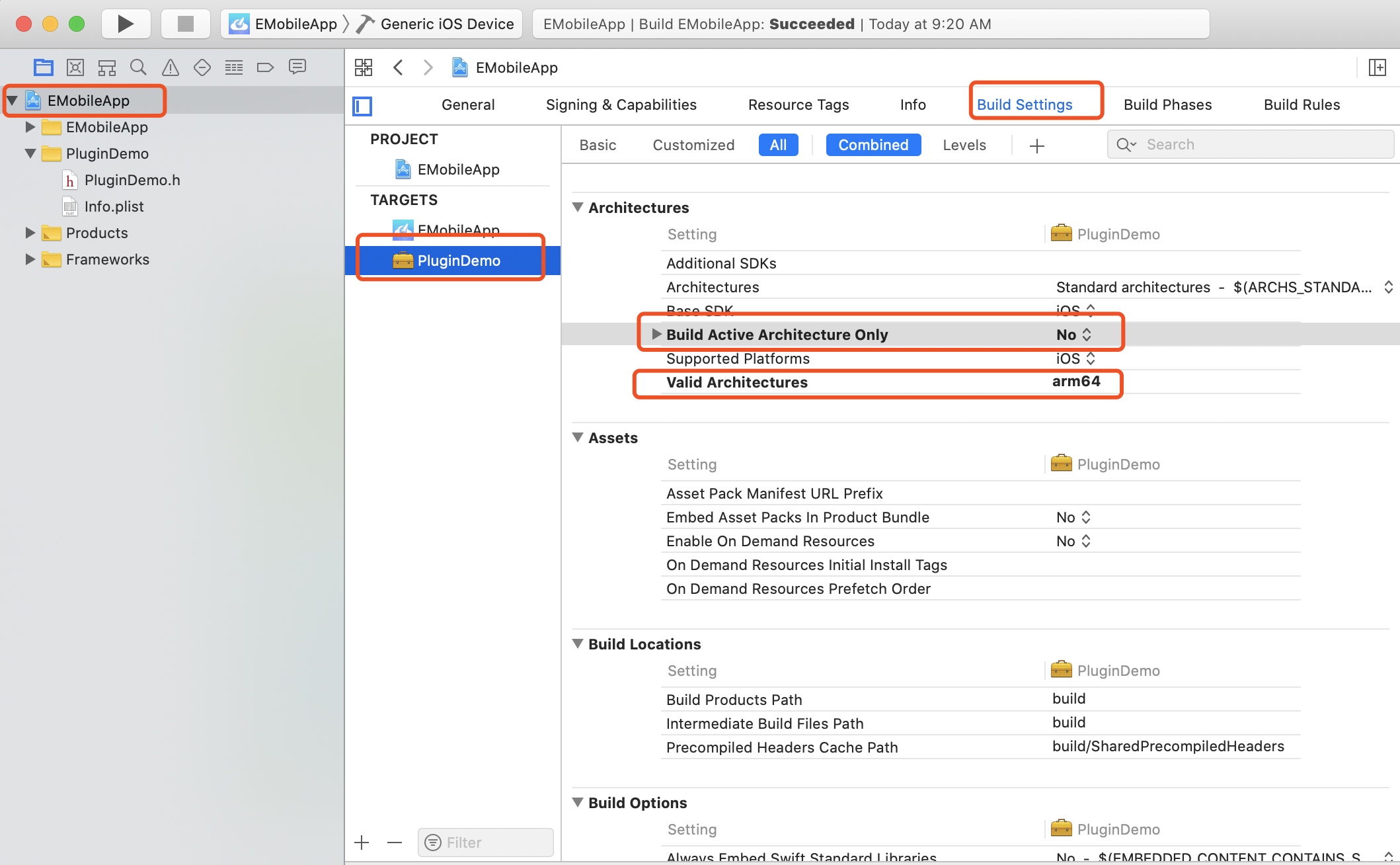Collapse the Build Options section
Viewport: 1400px width, 865px height.
click(x=578, y=803)
